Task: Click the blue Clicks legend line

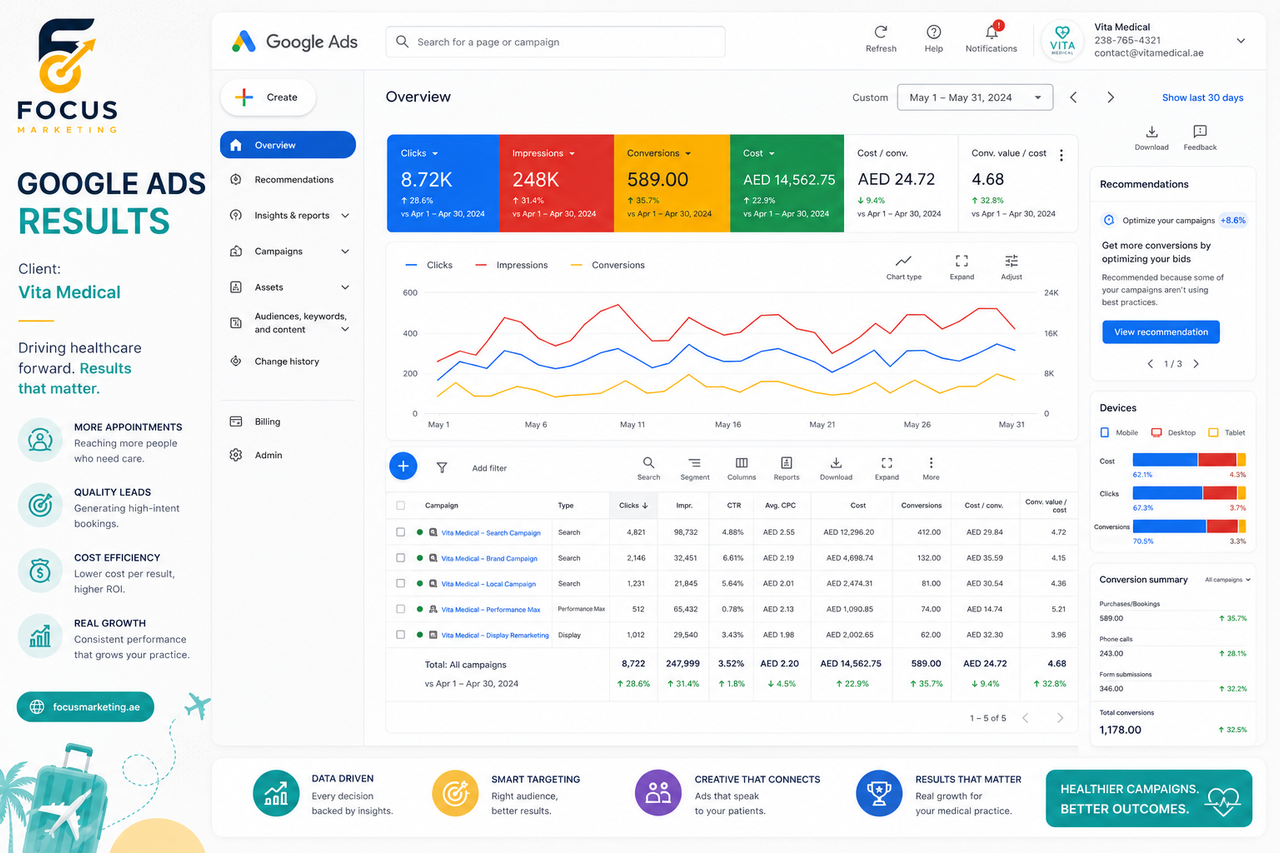Action: (412, 265)
